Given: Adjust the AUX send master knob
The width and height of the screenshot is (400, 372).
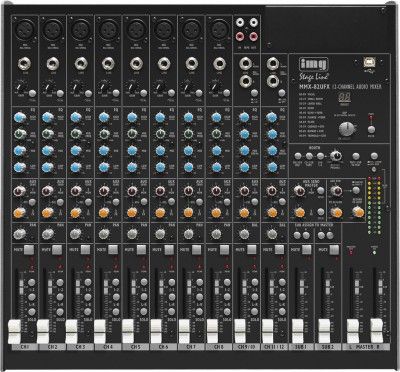Looking at the screenshot, I should [x=299, y=191].
